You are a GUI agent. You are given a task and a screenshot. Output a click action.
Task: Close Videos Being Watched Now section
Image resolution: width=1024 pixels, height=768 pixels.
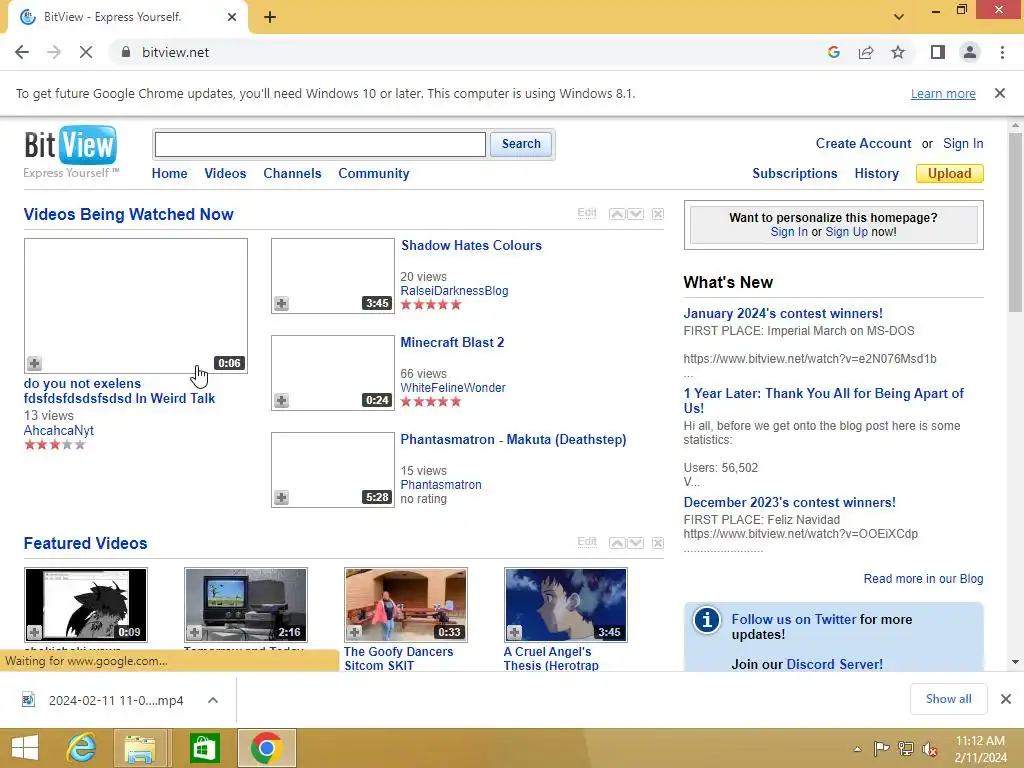(x=658, y=214)
